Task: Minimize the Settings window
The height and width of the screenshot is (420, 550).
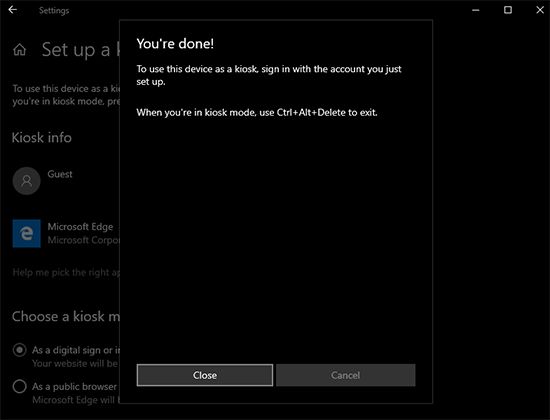Action: pyautogui.click(x=476, y=10)
